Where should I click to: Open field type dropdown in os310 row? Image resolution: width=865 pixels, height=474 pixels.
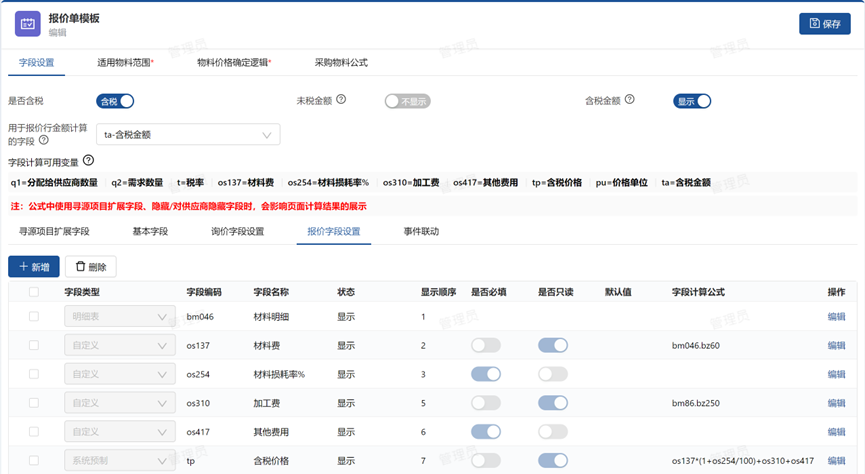(120, 403)
